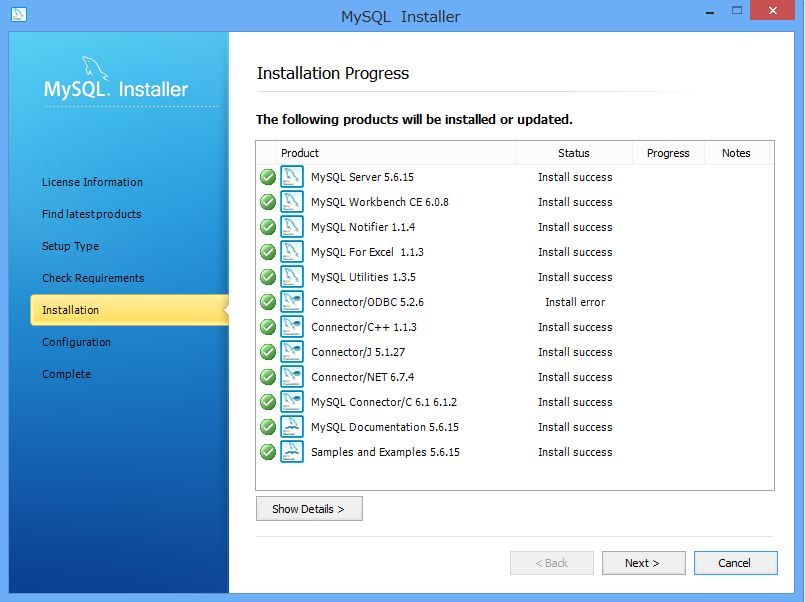Click green checkmark beside MySQL Server 5.6.15
Screen dimensions: 805x602
point(268,177)
